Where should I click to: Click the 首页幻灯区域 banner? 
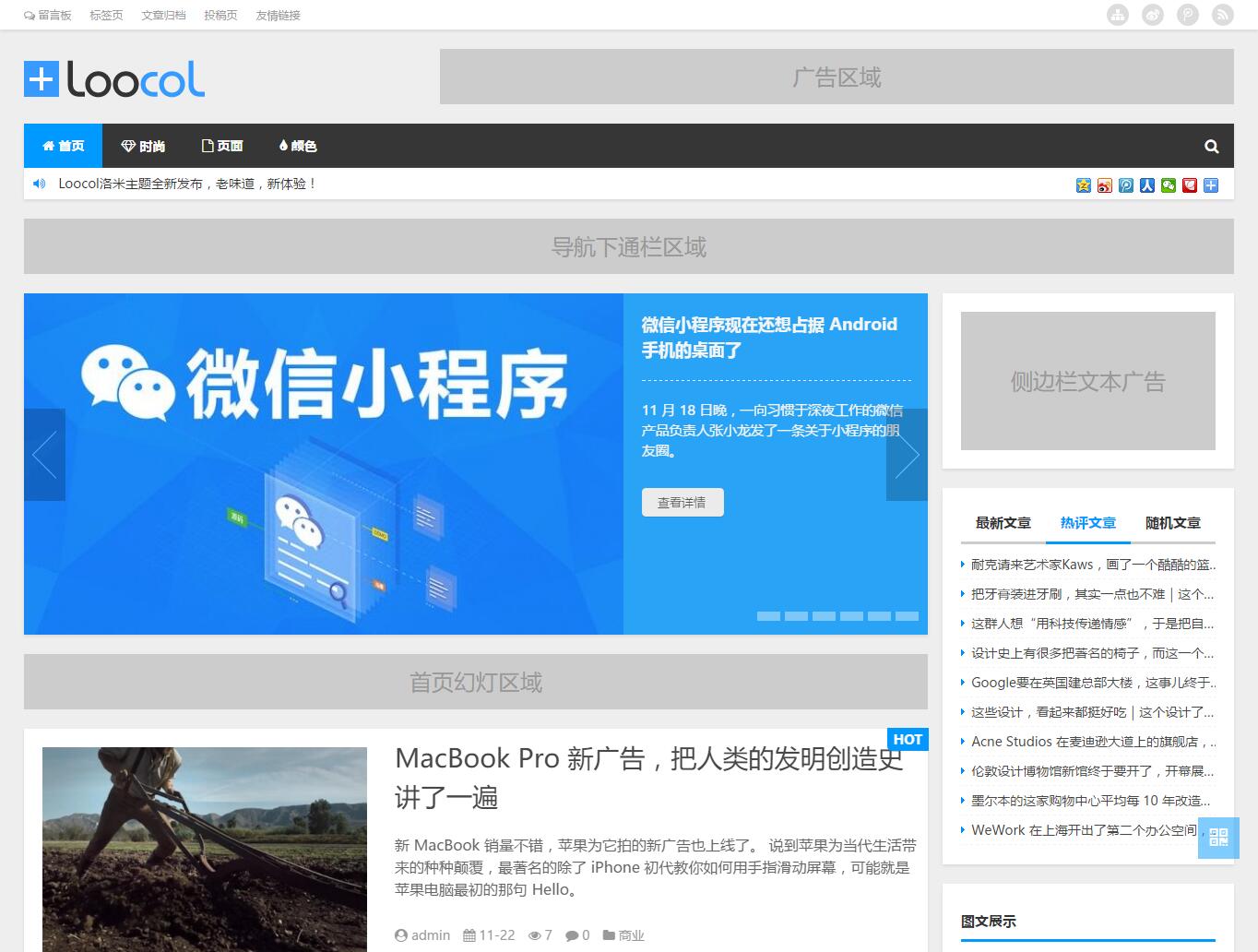point(476,682)
